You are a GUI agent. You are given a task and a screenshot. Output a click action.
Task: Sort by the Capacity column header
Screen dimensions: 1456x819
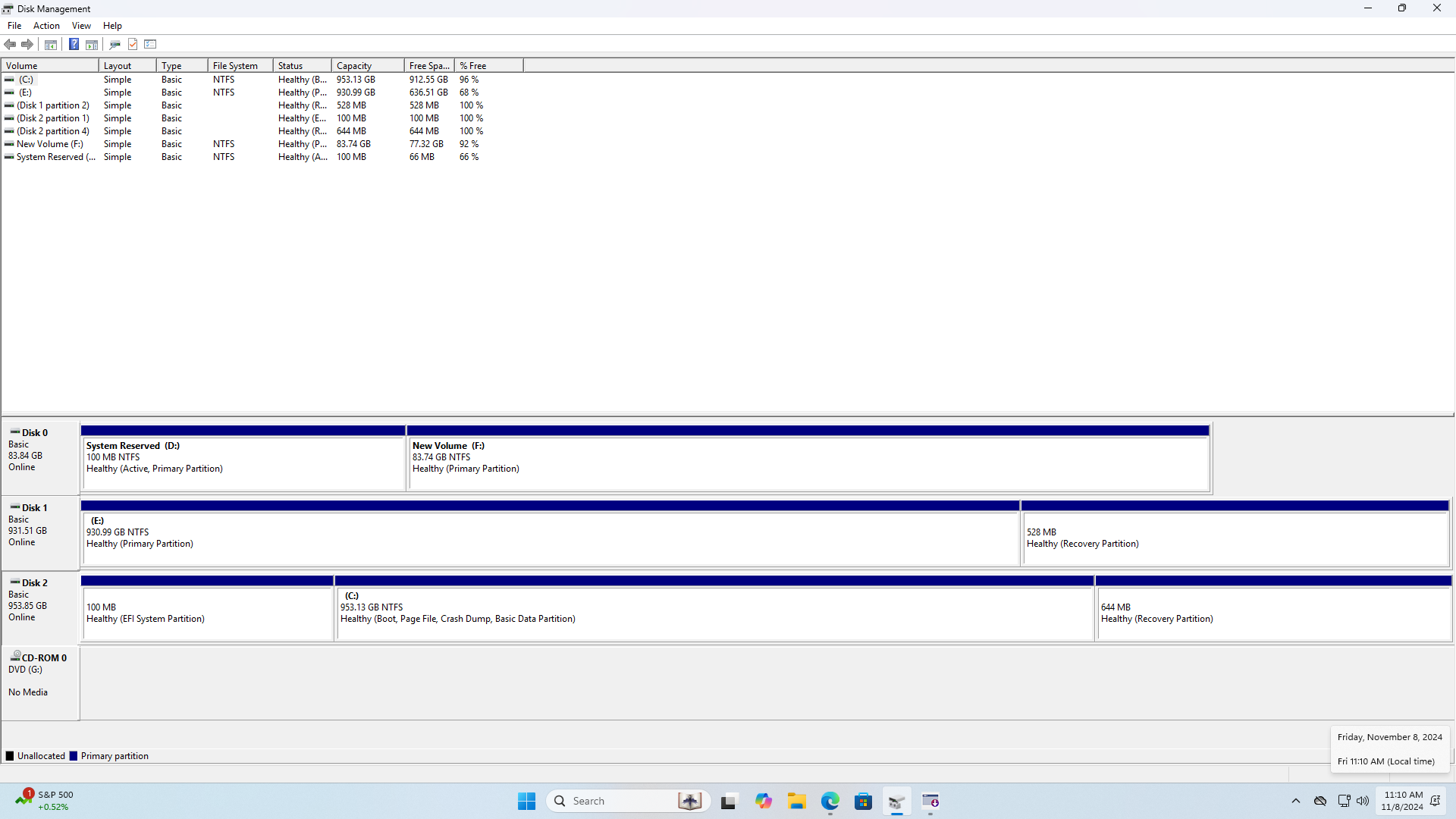tap(368, 66)
